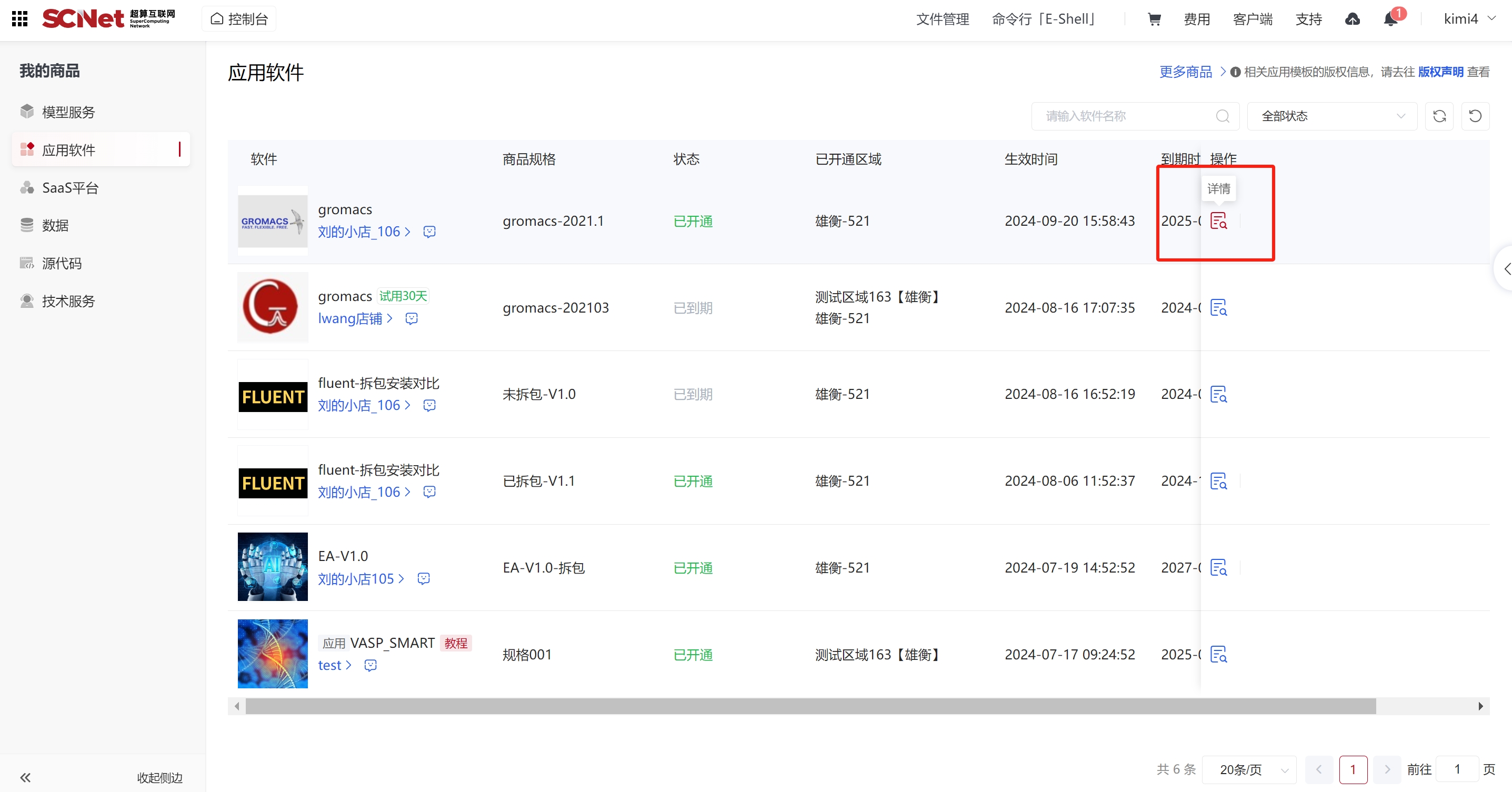Open 文件管理 in the top menu
1512x792 pixels.
[942, 19]
